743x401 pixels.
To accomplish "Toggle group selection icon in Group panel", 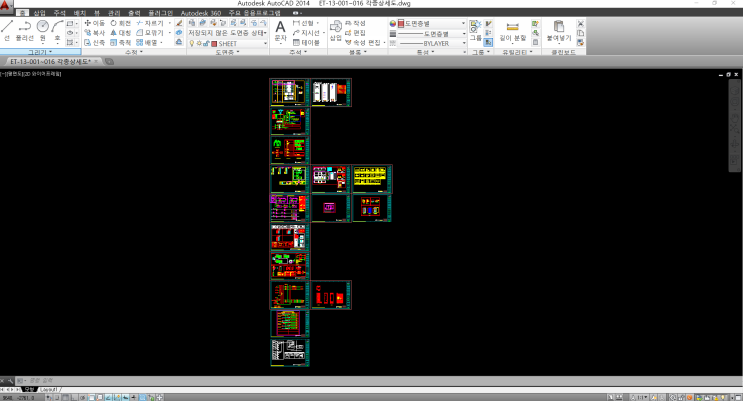I will coord(489,42).
